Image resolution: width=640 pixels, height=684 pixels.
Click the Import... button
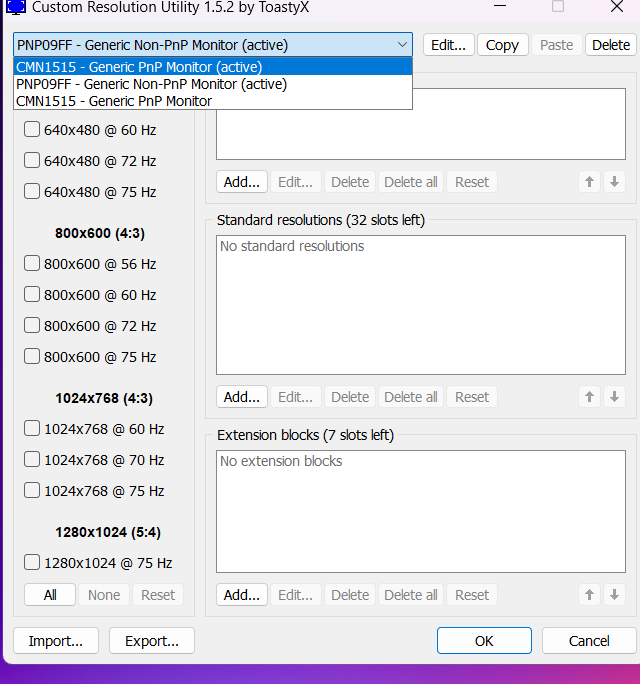click(x=56, y=641)
